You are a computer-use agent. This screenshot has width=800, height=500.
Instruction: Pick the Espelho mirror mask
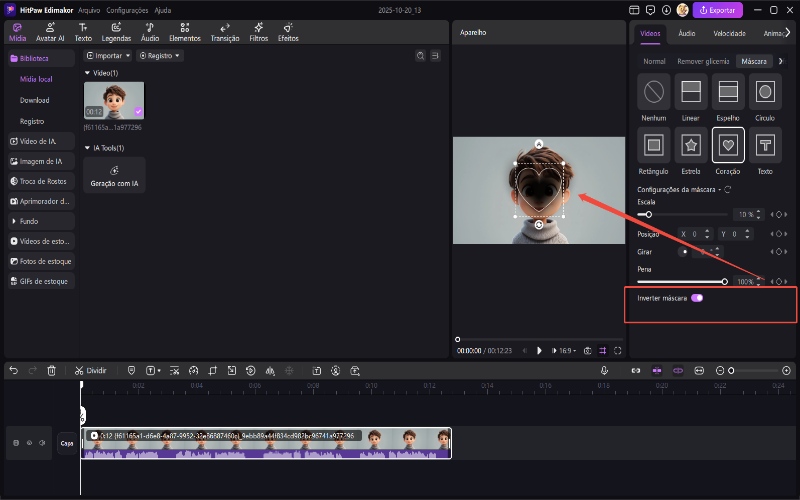click(x=727, y=93)
